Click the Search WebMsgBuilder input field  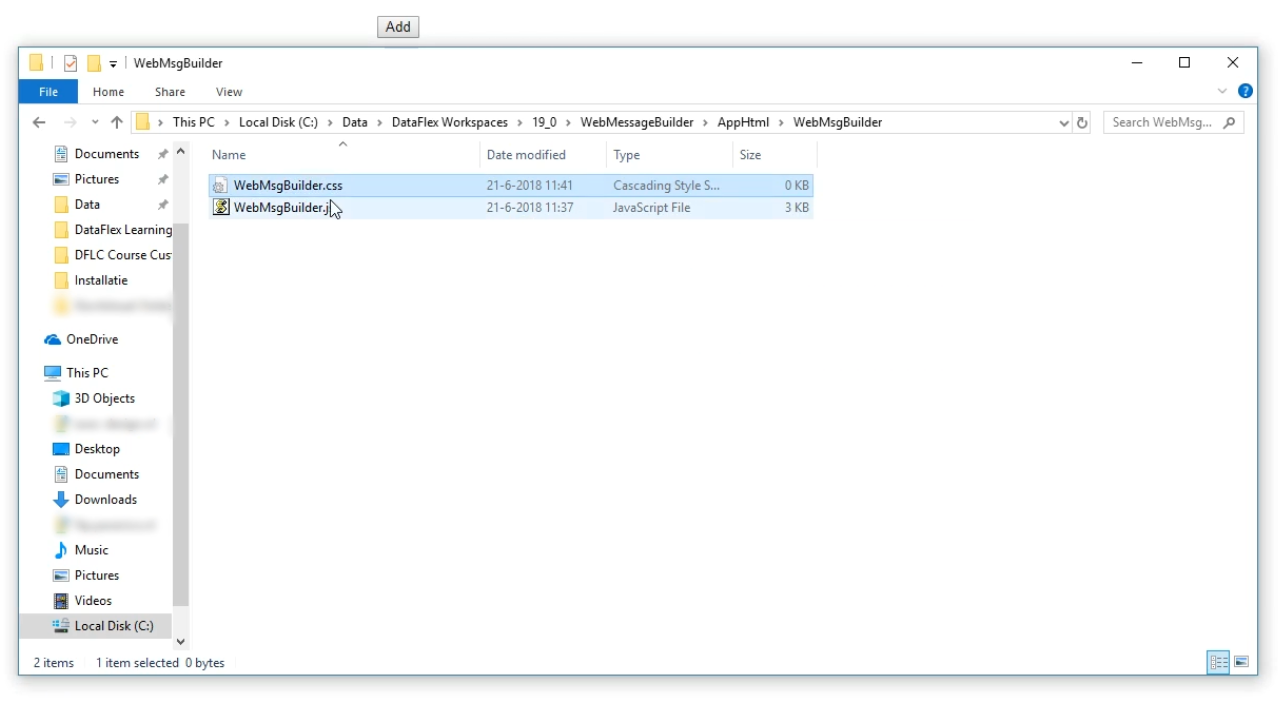[1160, 122]
